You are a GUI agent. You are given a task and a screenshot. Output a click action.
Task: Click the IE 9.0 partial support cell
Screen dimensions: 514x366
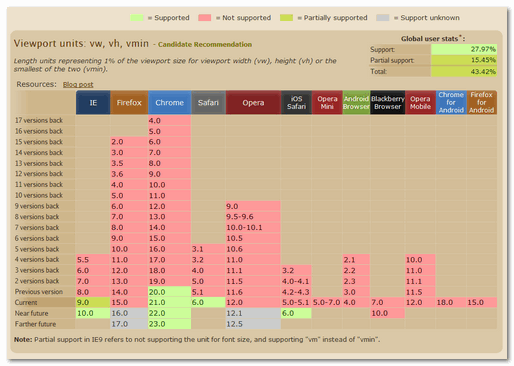pos(93,302)
